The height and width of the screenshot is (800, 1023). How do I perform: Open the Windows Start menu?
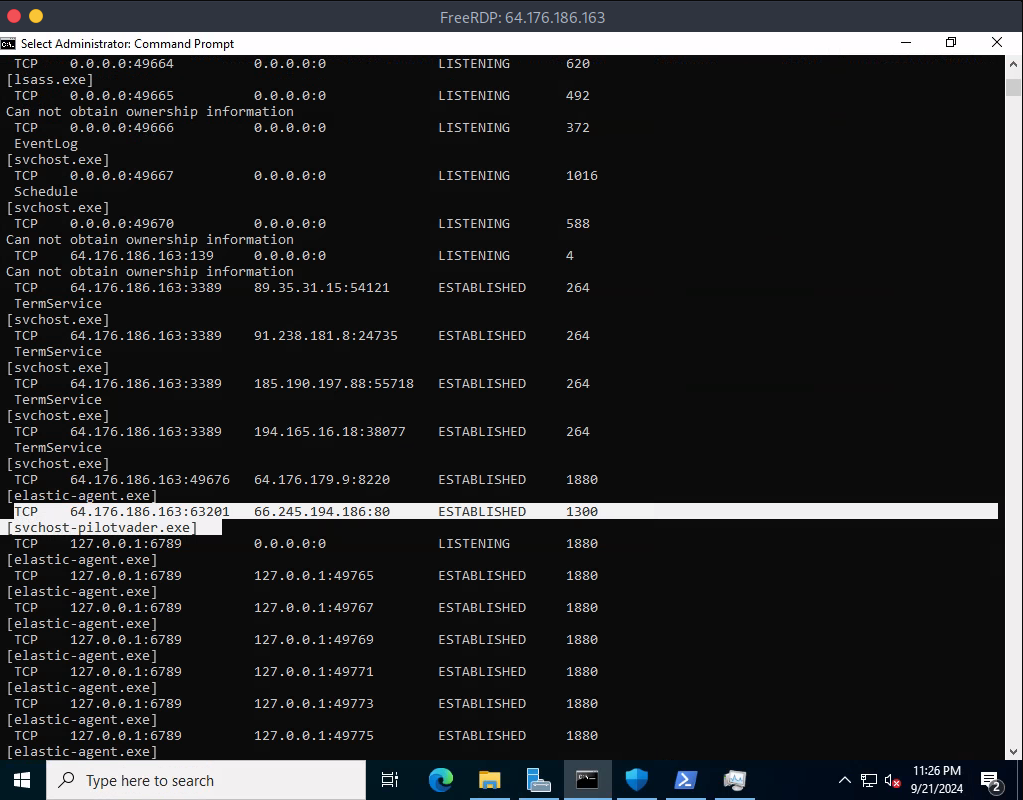click(22, 780)
